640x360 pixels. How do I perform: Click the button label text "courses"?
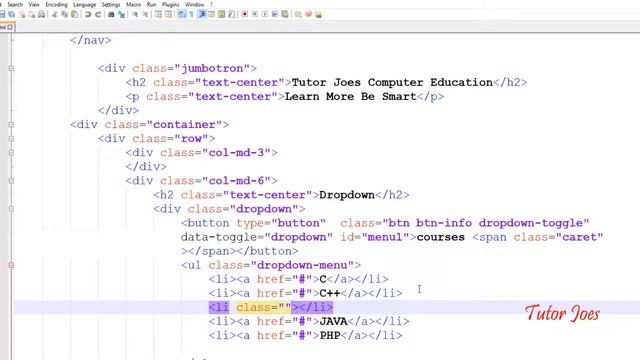[x=440, y=237]
